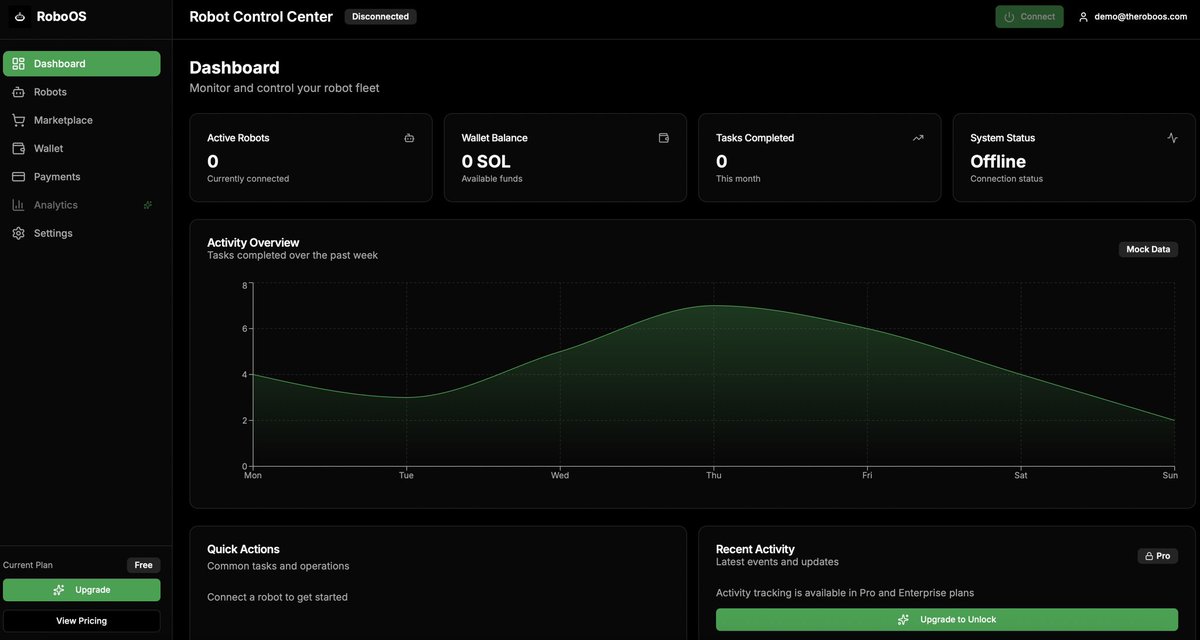Click the Wallet sidebar icon
Screen dimensions: 1200x640
[18, 147]
